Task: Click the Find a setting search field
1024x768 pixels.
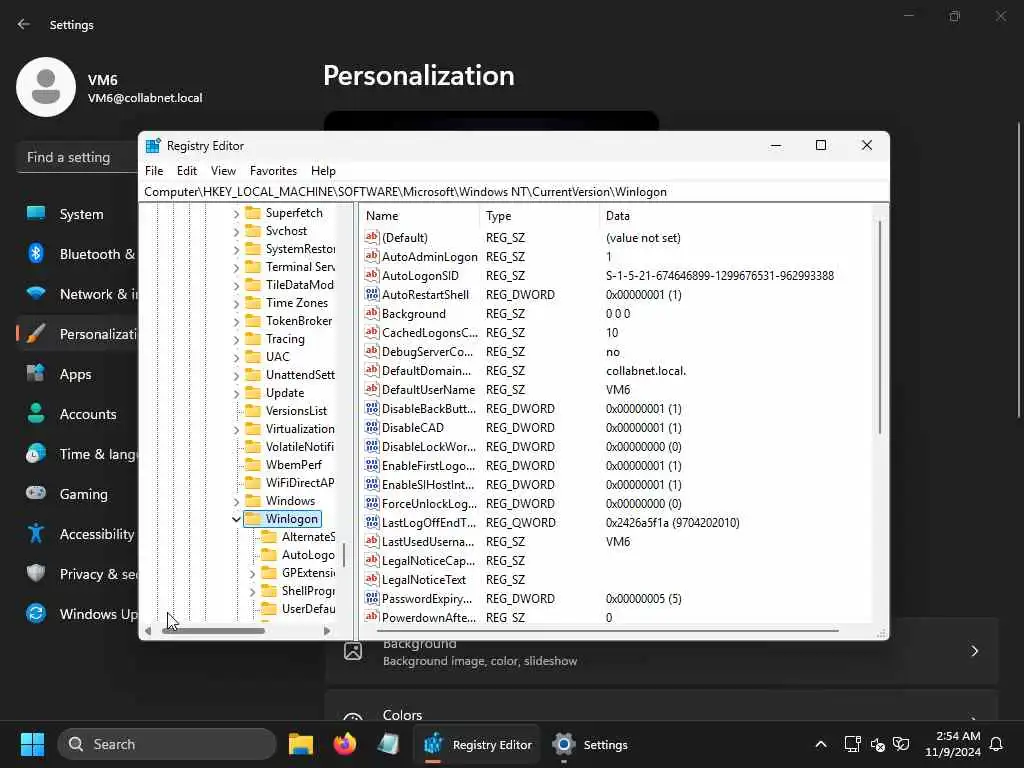Action: pos(77,157)
